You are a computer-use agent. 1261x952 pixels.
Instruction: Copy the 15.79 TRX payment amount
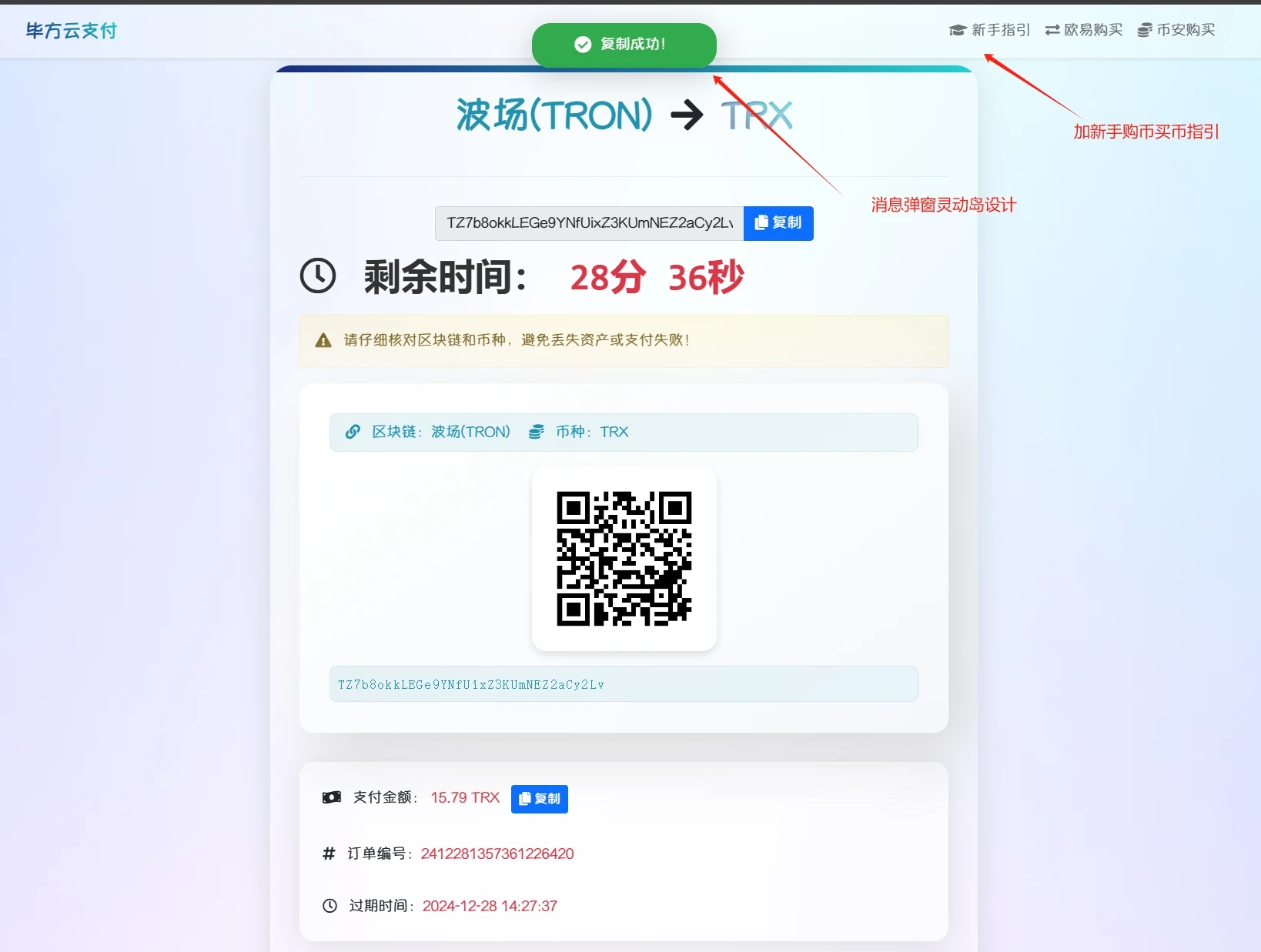[x=540, y=799]
